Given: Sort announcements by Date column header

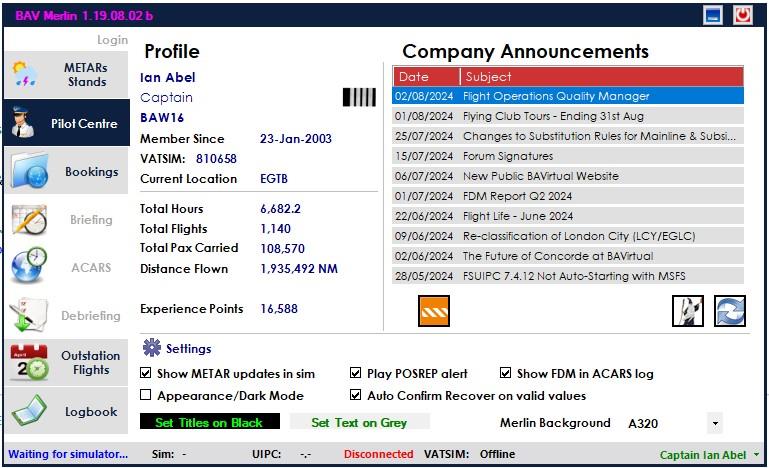Looking at the screenshot, I should [426, 77].
